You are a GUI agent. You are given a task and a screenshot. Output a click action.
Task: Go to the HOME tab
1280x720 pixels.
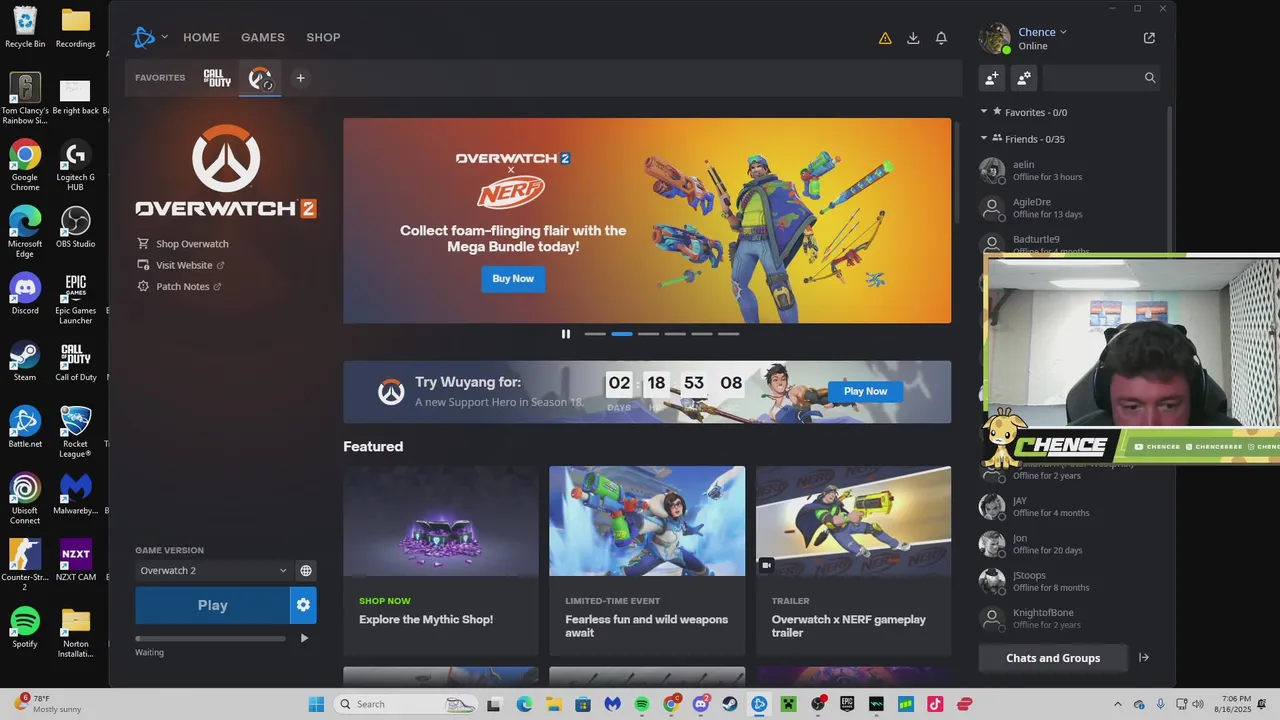(201, 37)
